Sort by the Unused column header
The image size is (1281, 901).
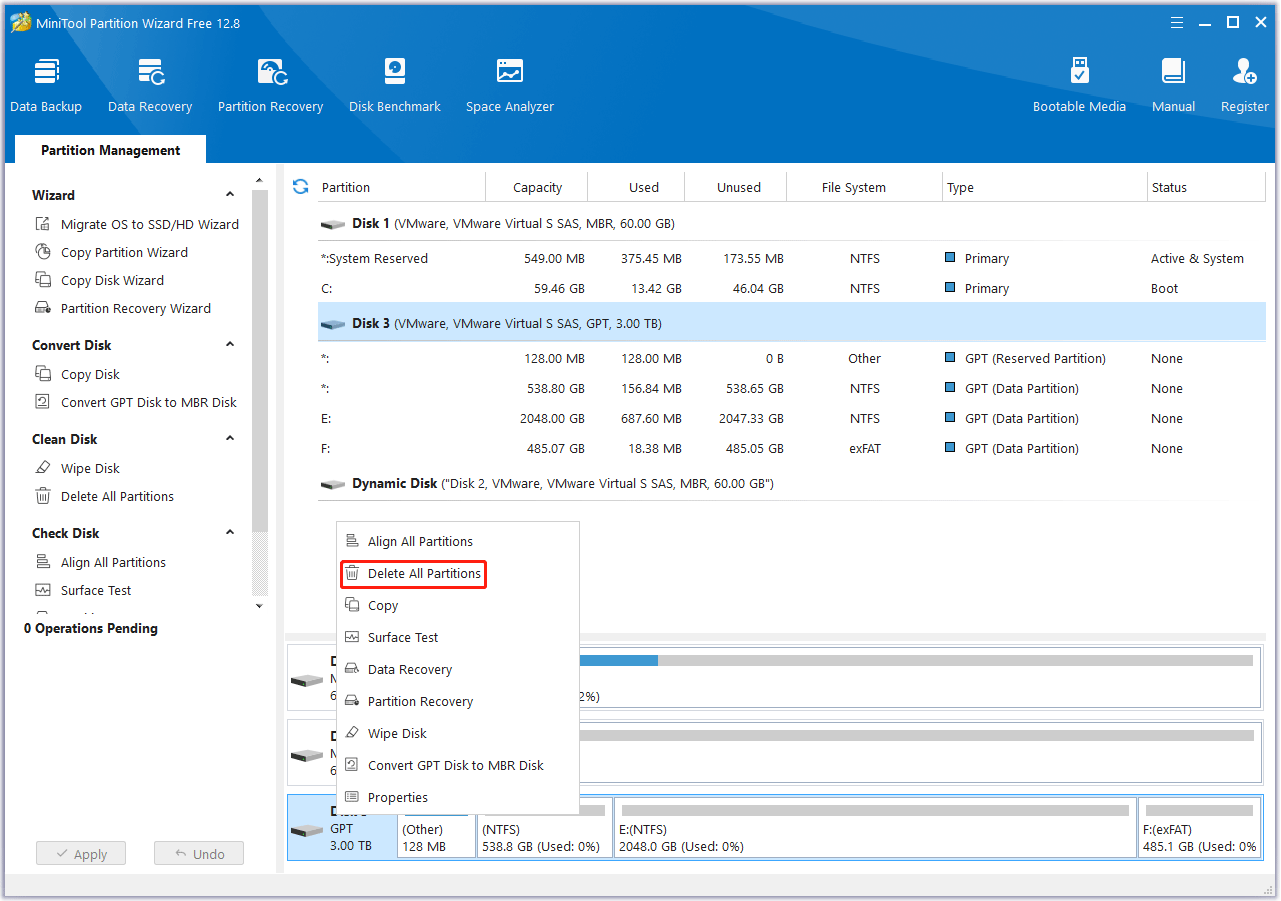coord(737,187)
